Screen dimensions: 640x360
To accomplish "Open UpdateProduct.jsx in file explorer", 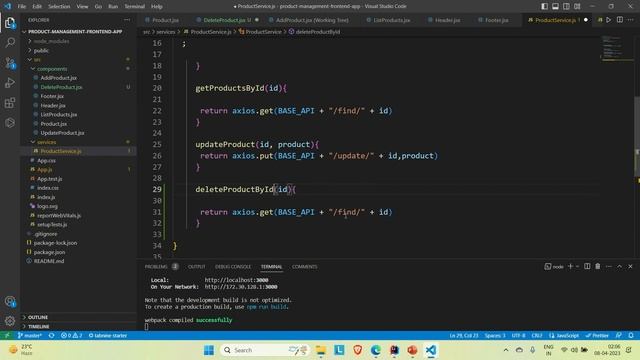I will tap(62, 133).
